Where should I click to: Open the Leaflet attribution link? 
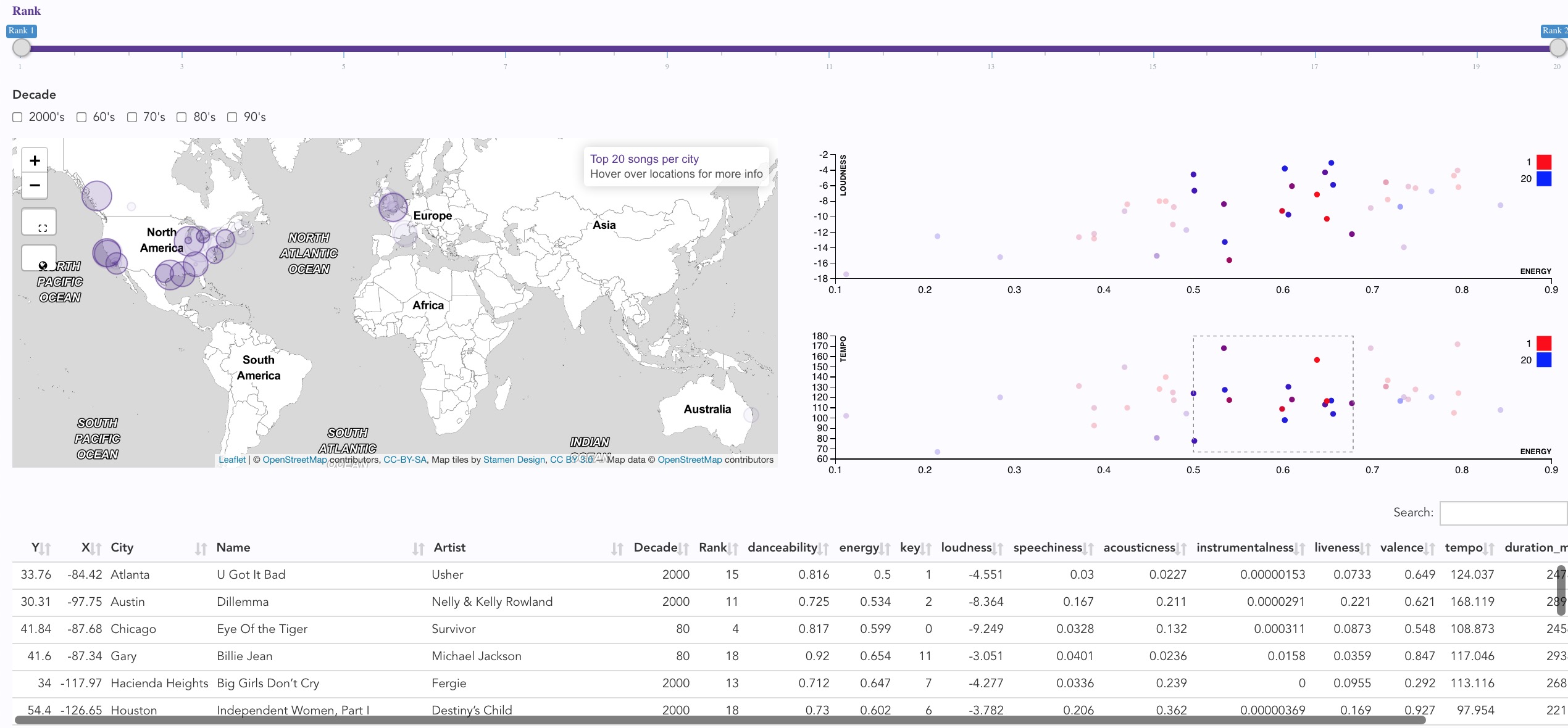click(232, 460)
